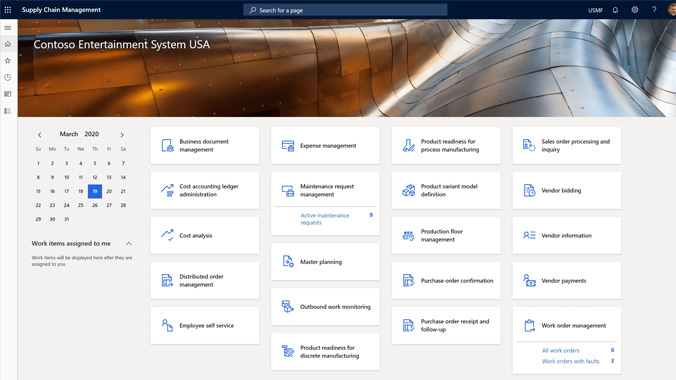
Task: Go to next month in calendar
Action: coord(122,135)
